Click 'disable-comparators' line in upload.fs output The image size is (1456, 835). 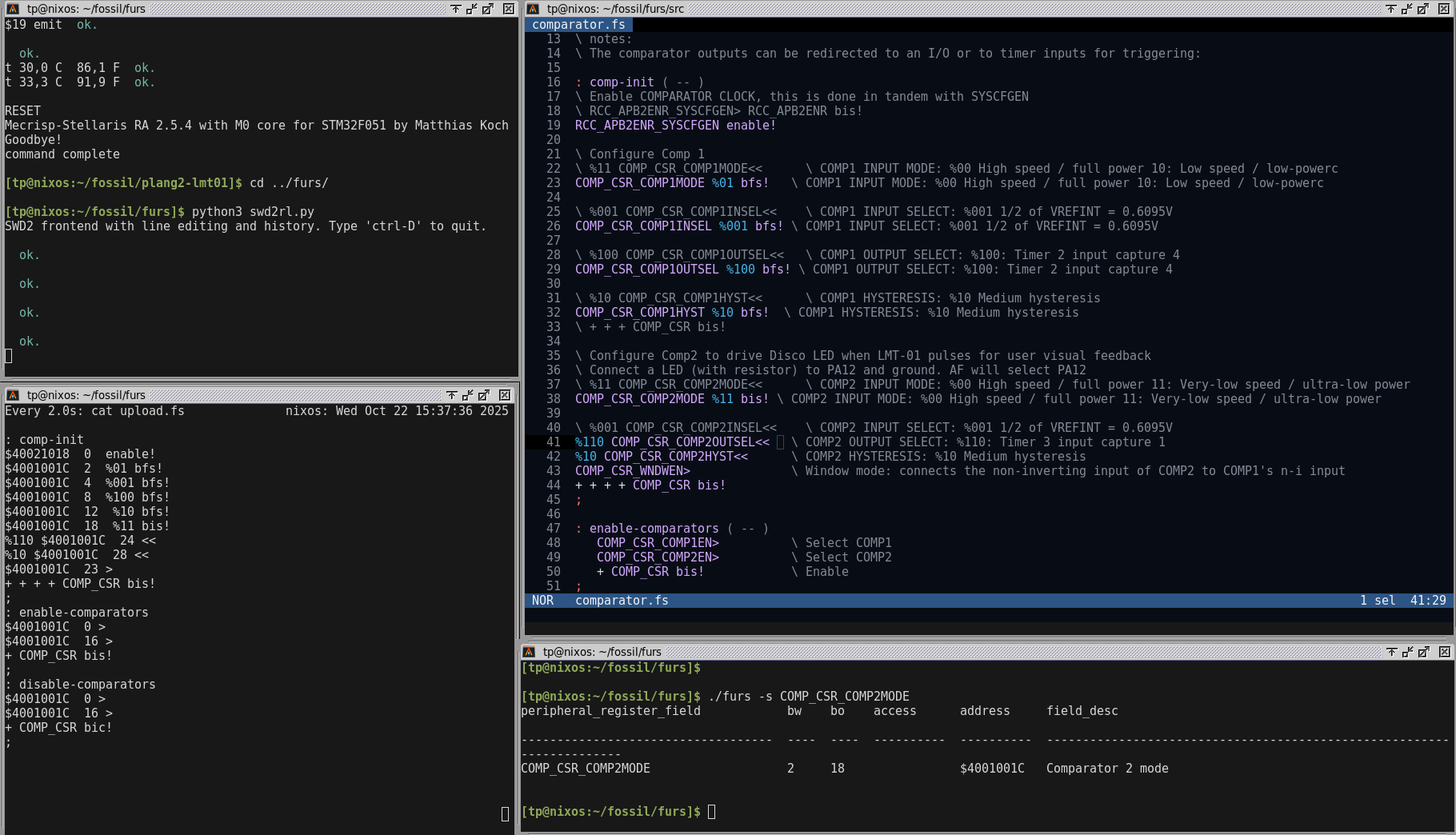[86, 685]
